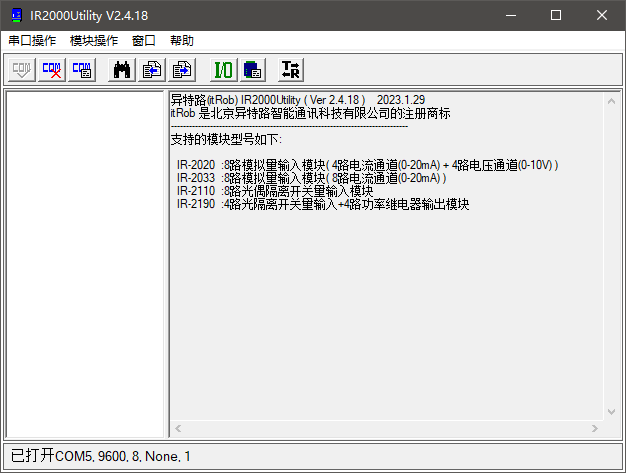626x473 pixels.
Task: Open COM port settings toolbar icon
Action: coord(82,70)
